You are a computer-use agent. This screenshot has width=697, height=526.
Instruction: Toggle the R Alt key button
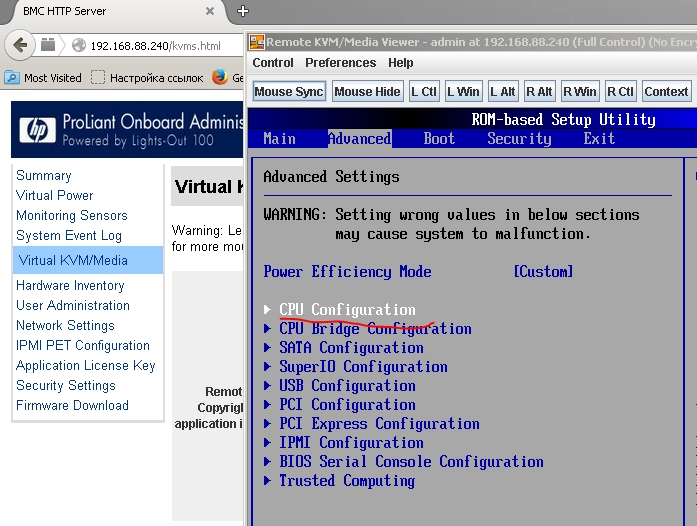pyautogui.click(x=539, y=92)
